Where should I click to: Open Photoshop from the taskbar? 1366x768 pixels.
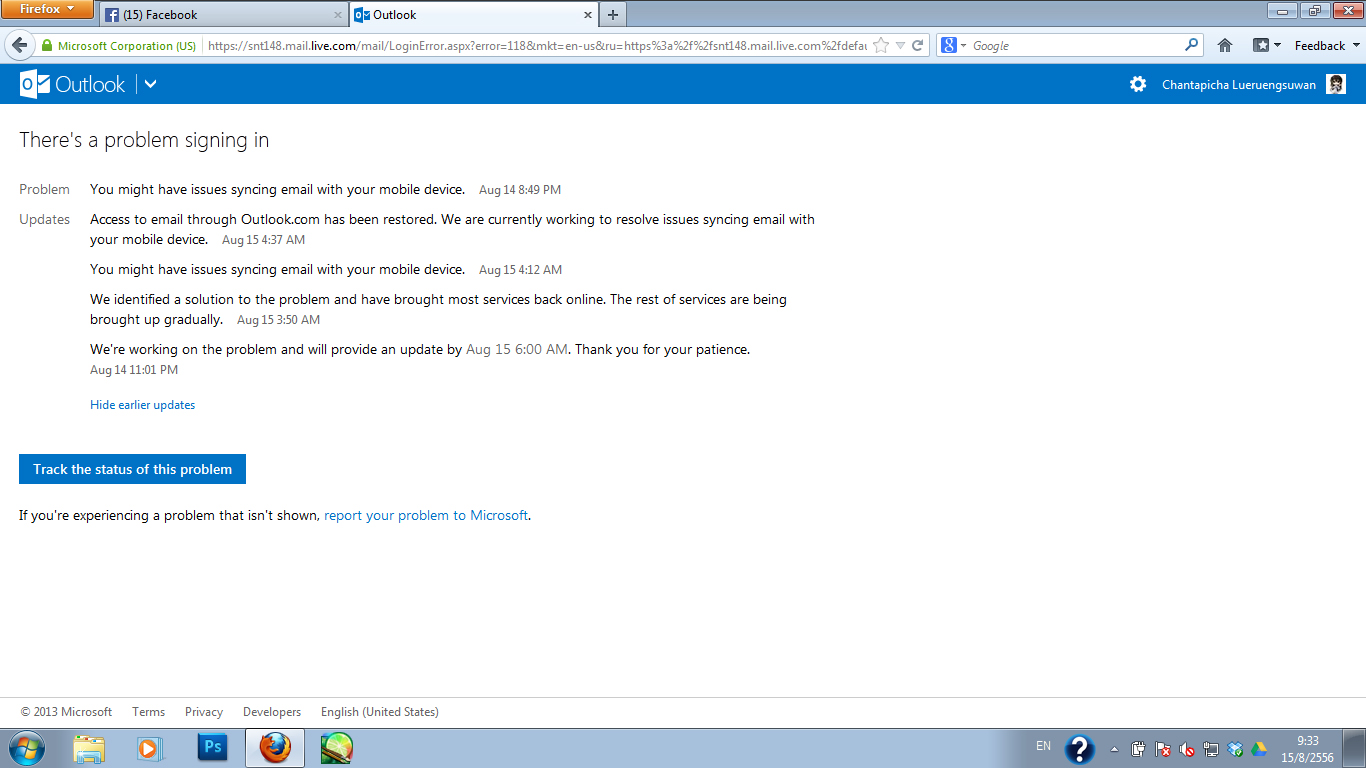click(x=212, y=748)
